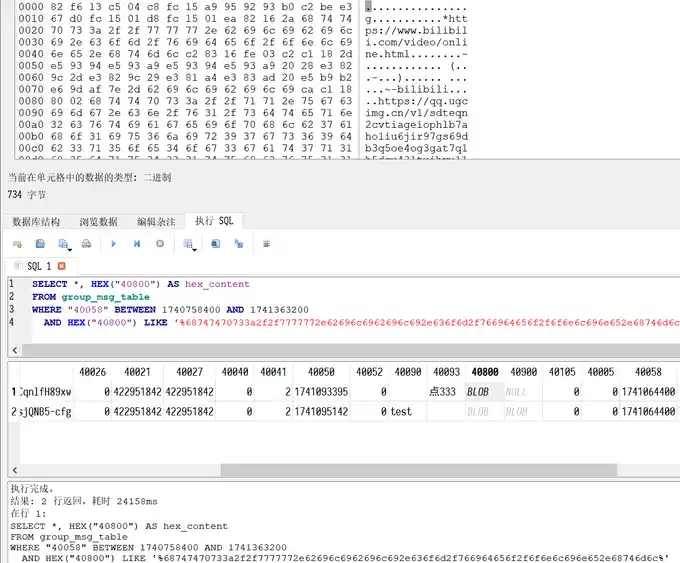Switch to 浏览数据 tab

(x=98, y=222)
